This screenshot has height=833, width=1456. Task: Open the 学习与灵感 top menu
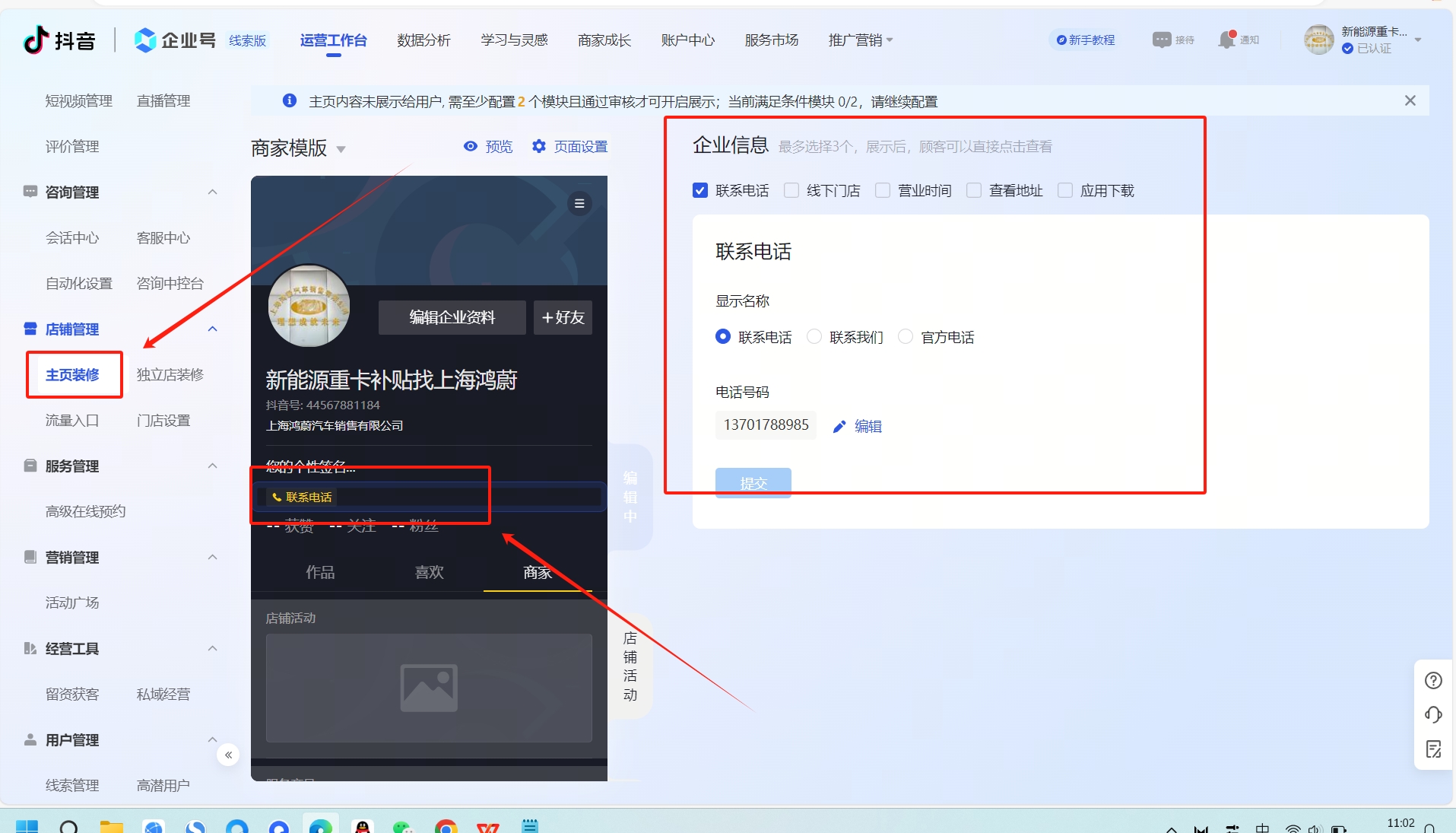[x=514, y=40]
